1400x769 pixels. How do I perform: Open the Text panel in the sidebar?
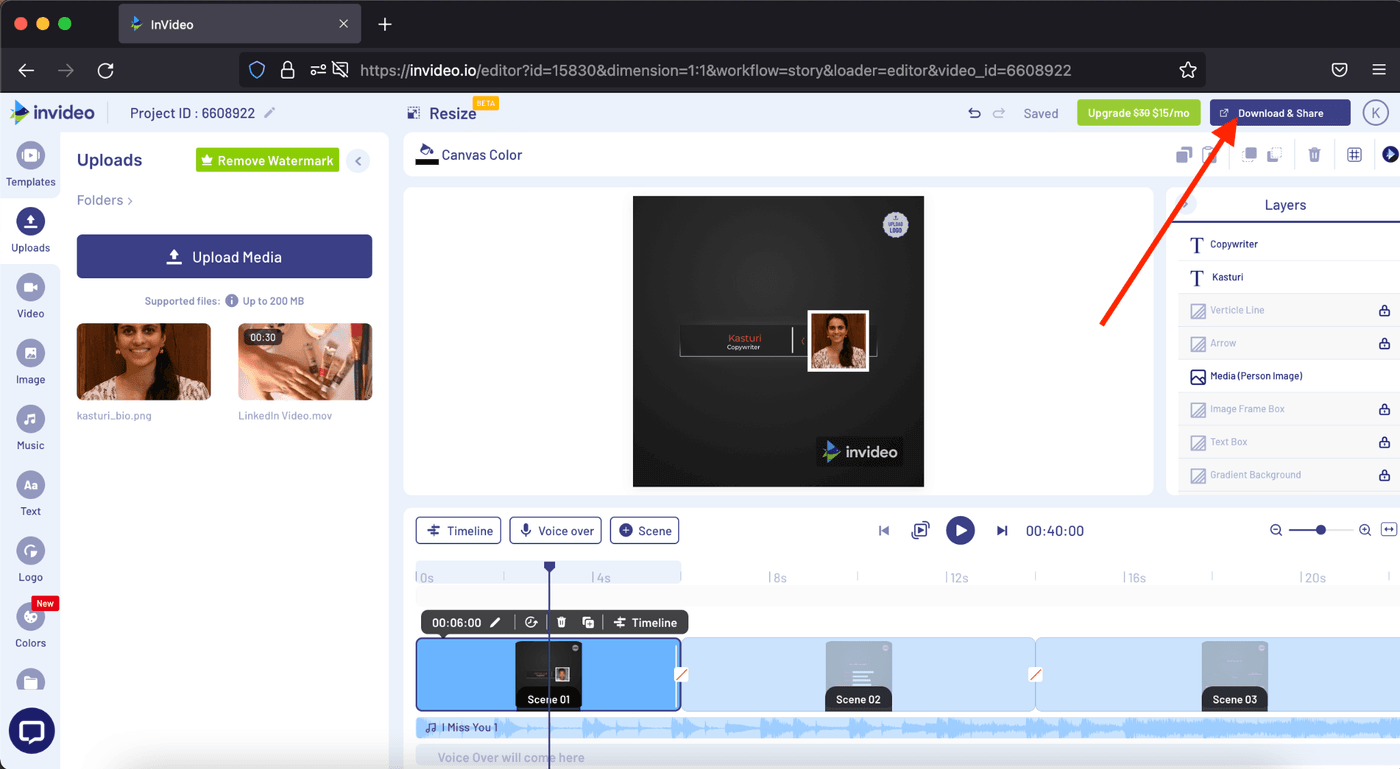30,494
